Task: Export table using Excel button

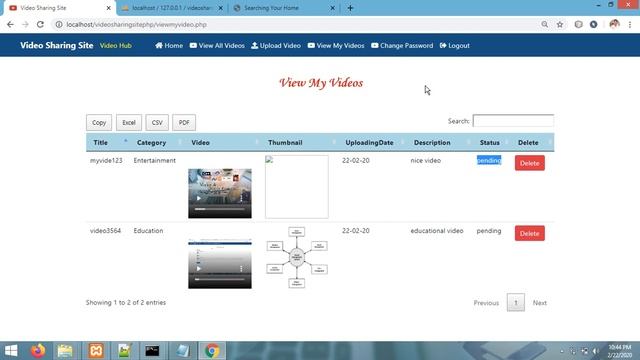Action: click(129, 122)
